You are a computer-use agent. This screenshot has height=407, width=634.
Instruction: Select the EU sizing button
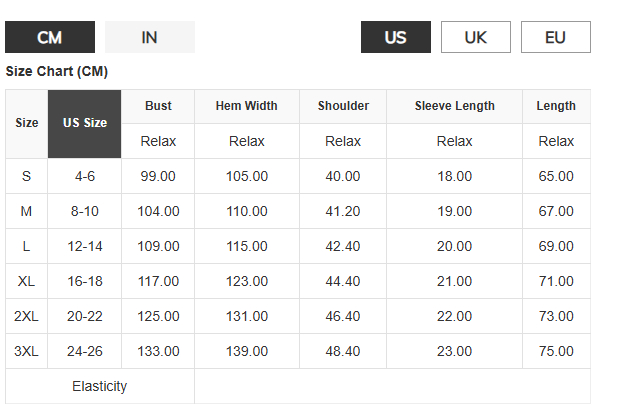point(555,37)
